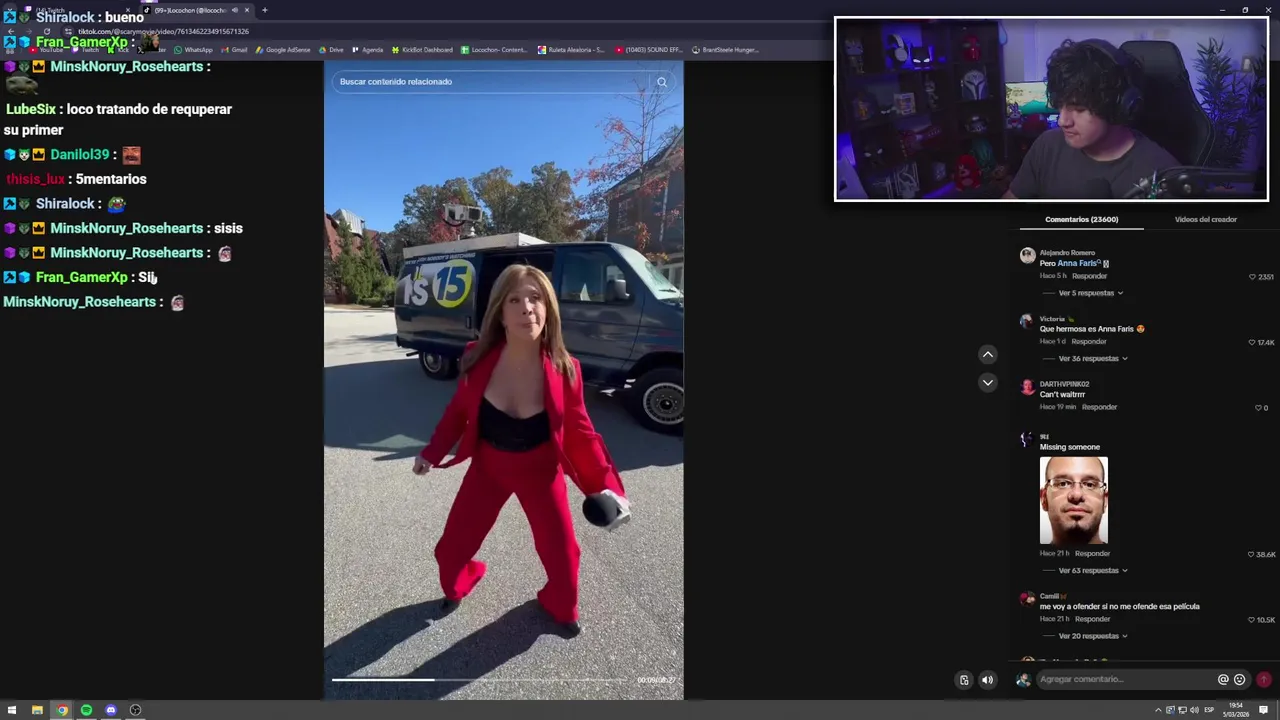
Task: Click the browser address bar URL
Action: (x=163, y=31)
